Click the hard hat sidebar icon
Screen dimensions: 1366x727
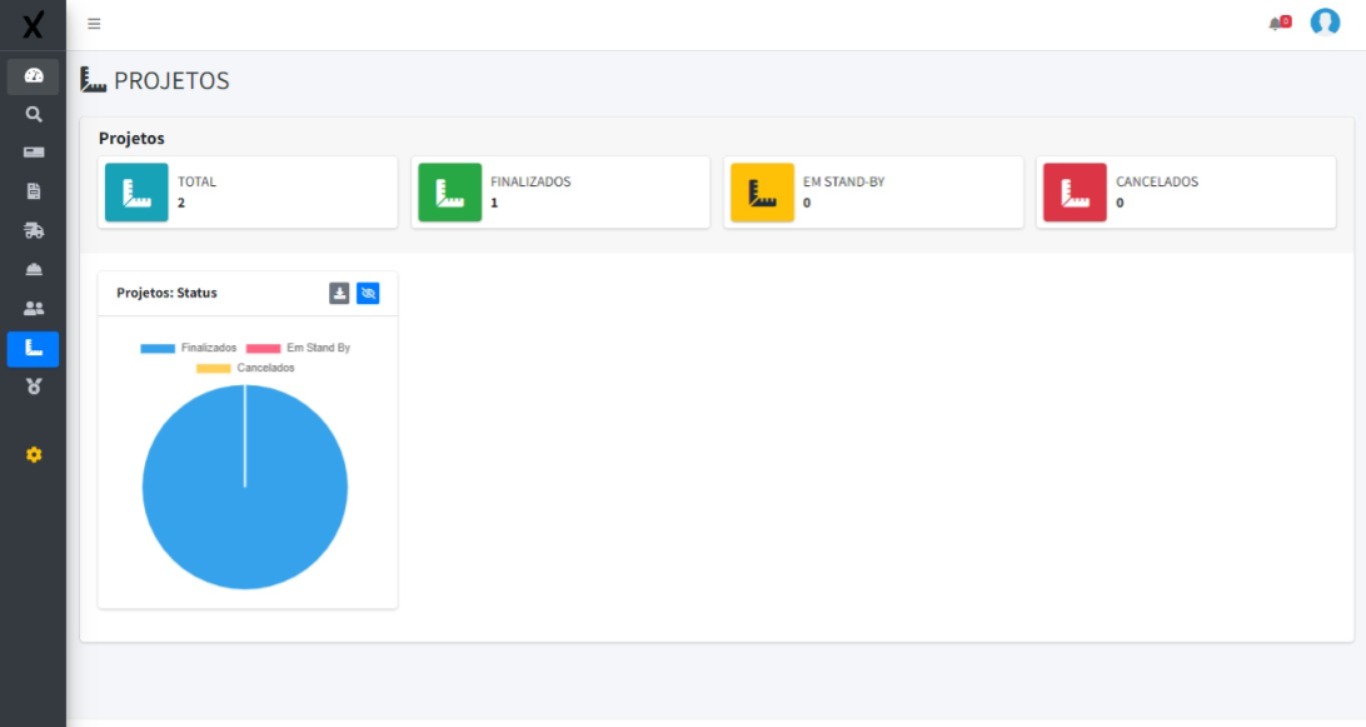33,269
